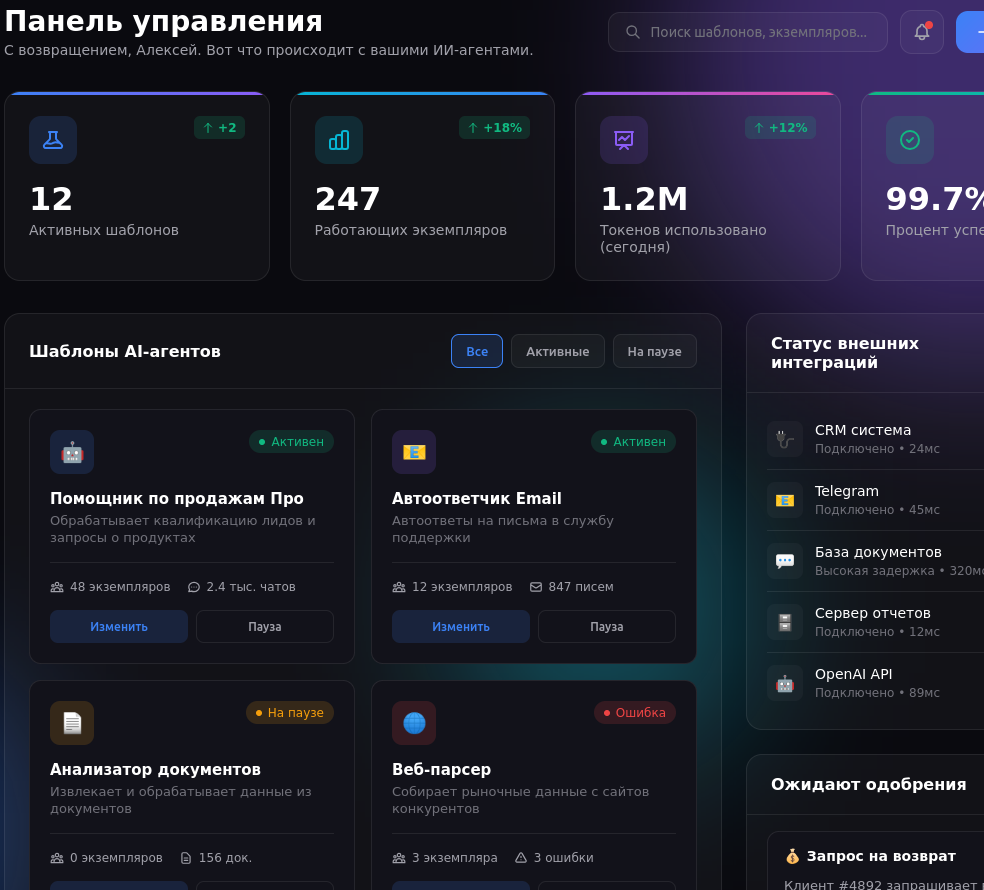
Task: Click the Ошибка badge on Веб-парсер
Action: (x=635, y=712)
